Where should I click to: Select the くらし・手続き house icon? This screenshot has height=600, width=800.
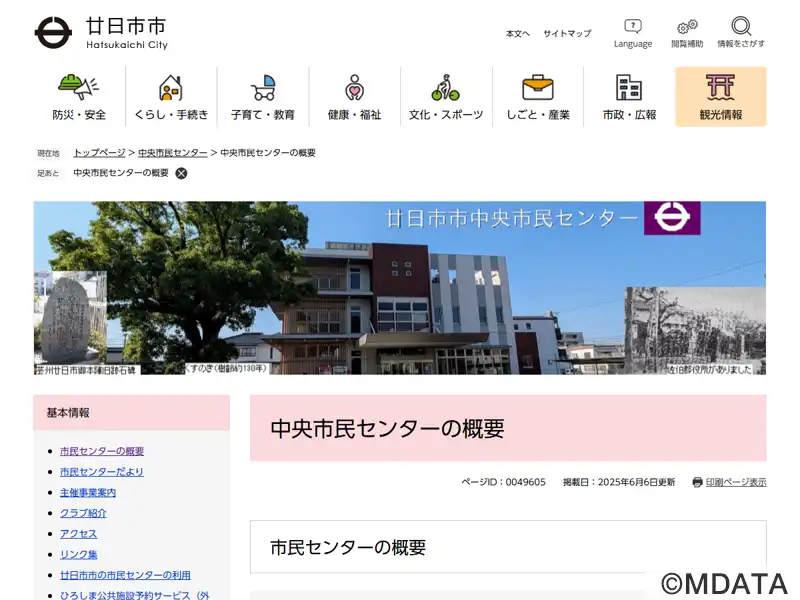click(x=171, y=87)
